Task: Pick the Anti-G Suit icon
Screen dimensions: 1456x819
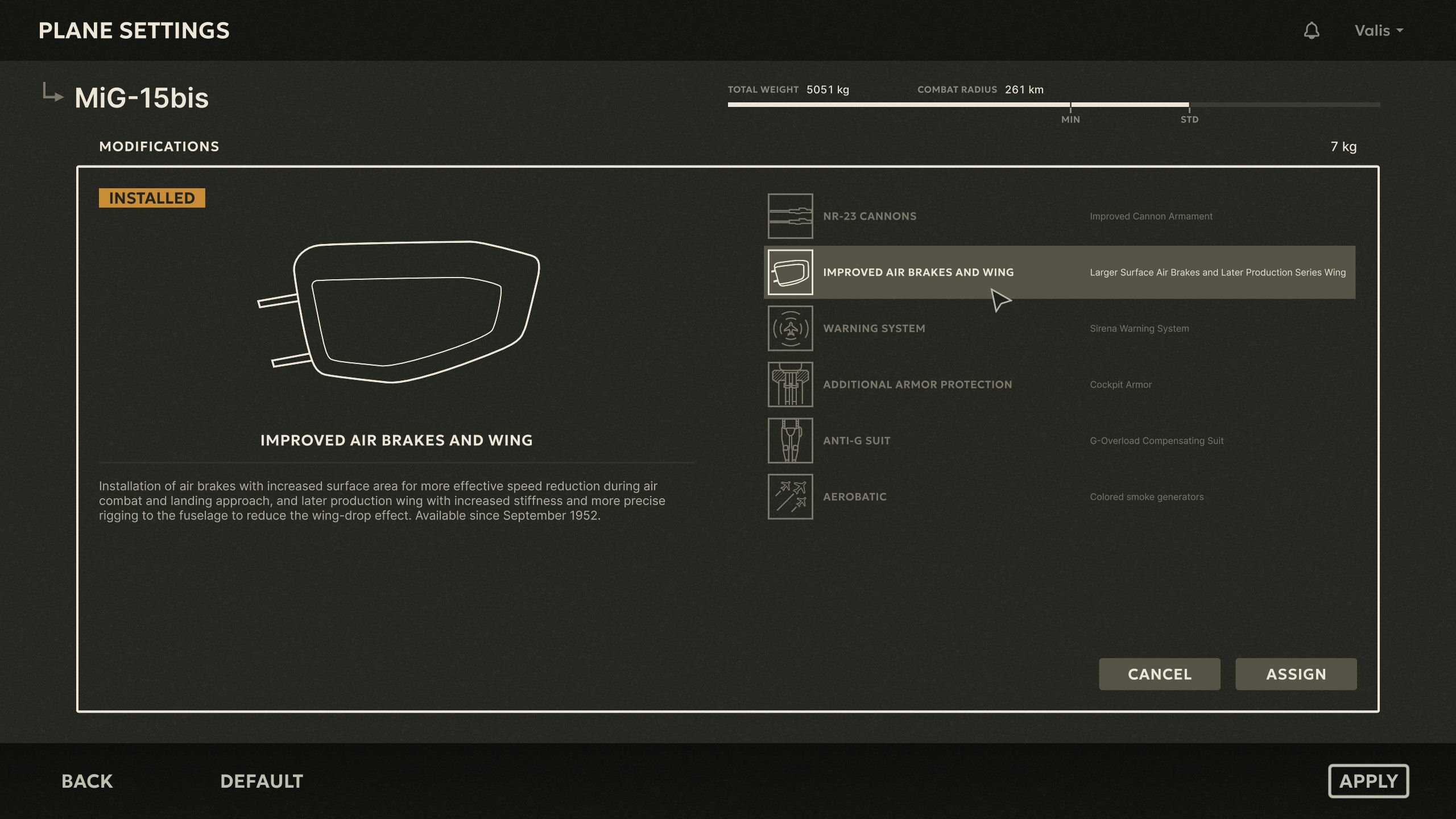Action: pyautogui.click(x=790, y=440)
